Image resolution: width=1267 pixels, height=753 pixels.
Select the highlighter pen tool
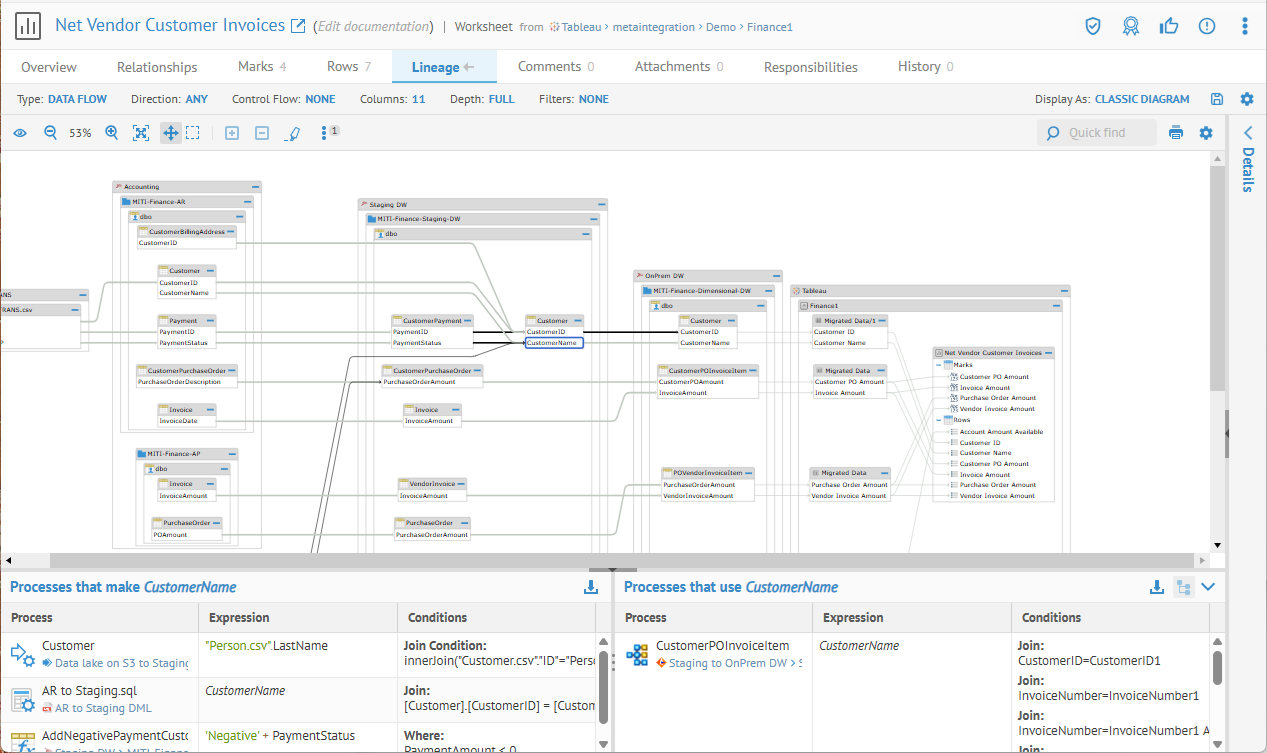click(292, 133)
